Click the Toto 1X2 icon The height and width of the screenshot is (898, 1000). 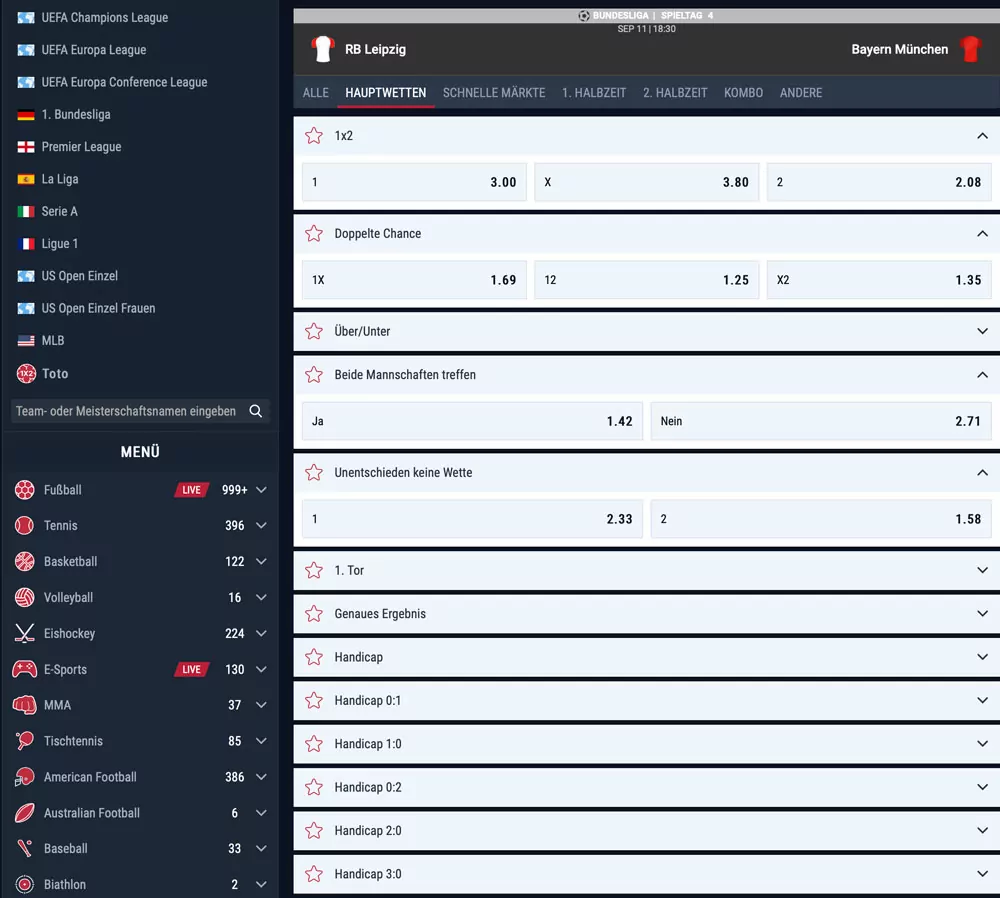click(26, 373)
